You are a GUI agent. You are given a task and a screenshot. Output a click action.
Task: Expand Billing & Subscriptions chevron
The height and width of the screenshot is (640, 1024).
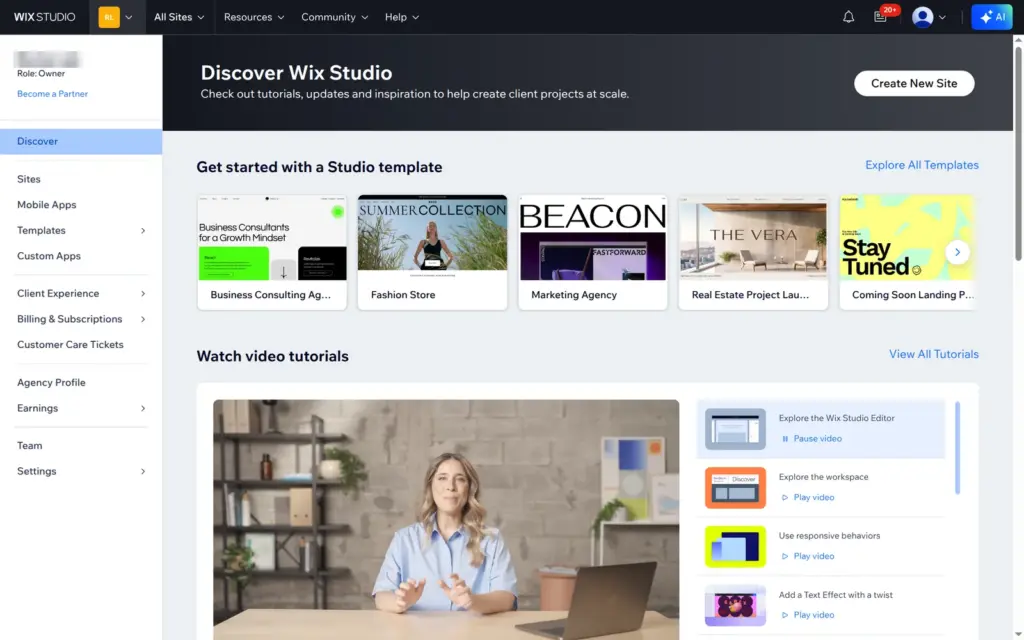coord(143,319)
